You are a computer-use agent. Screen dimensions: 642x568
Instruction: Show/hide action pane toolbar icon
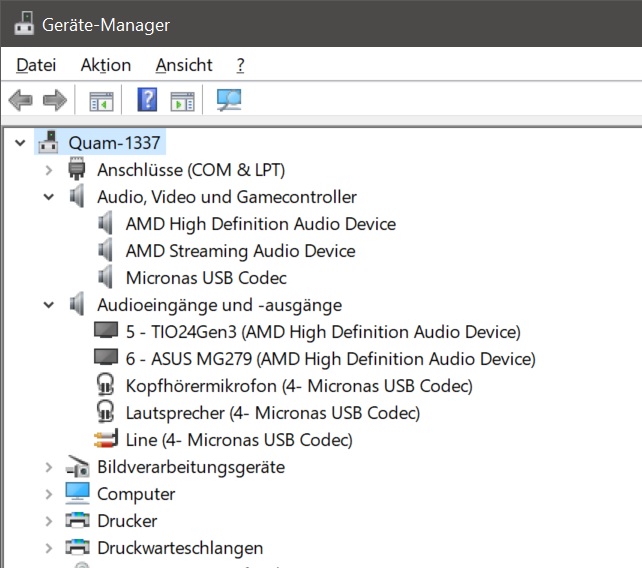[182, 101]
